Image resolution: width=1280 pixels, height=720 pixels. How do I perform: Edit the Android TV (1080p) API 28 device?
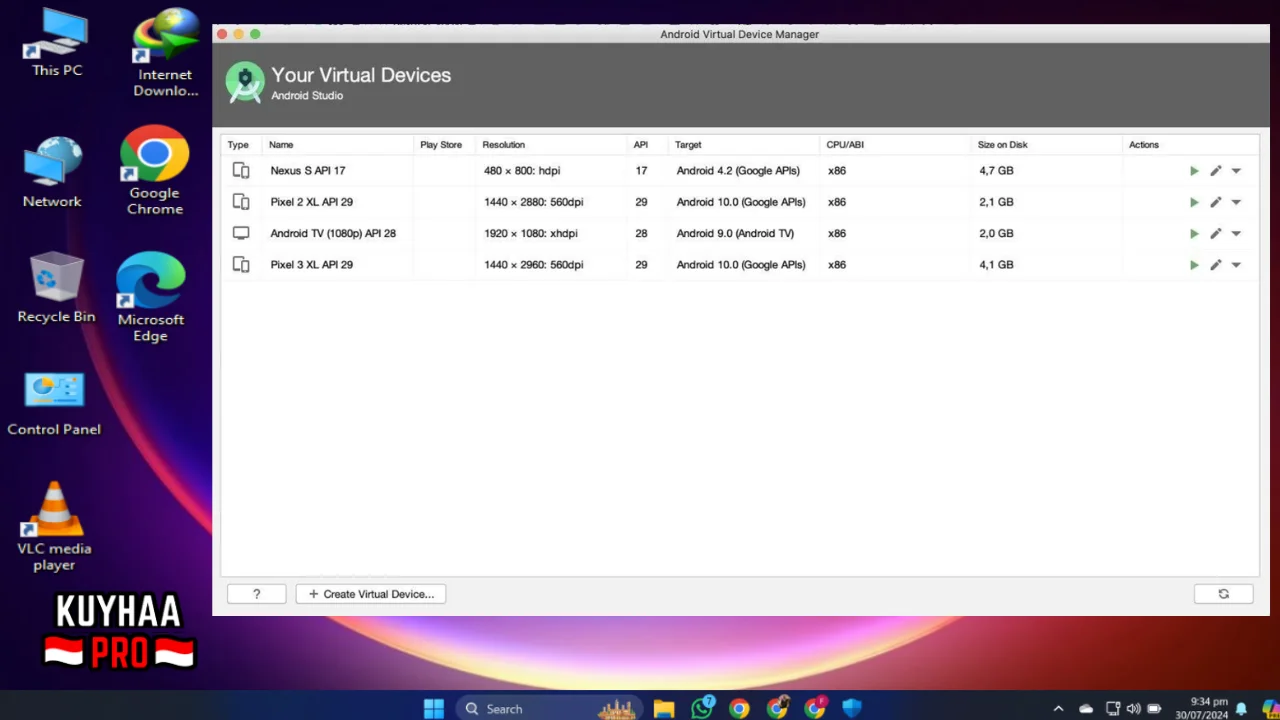[x=1215, y=233]
